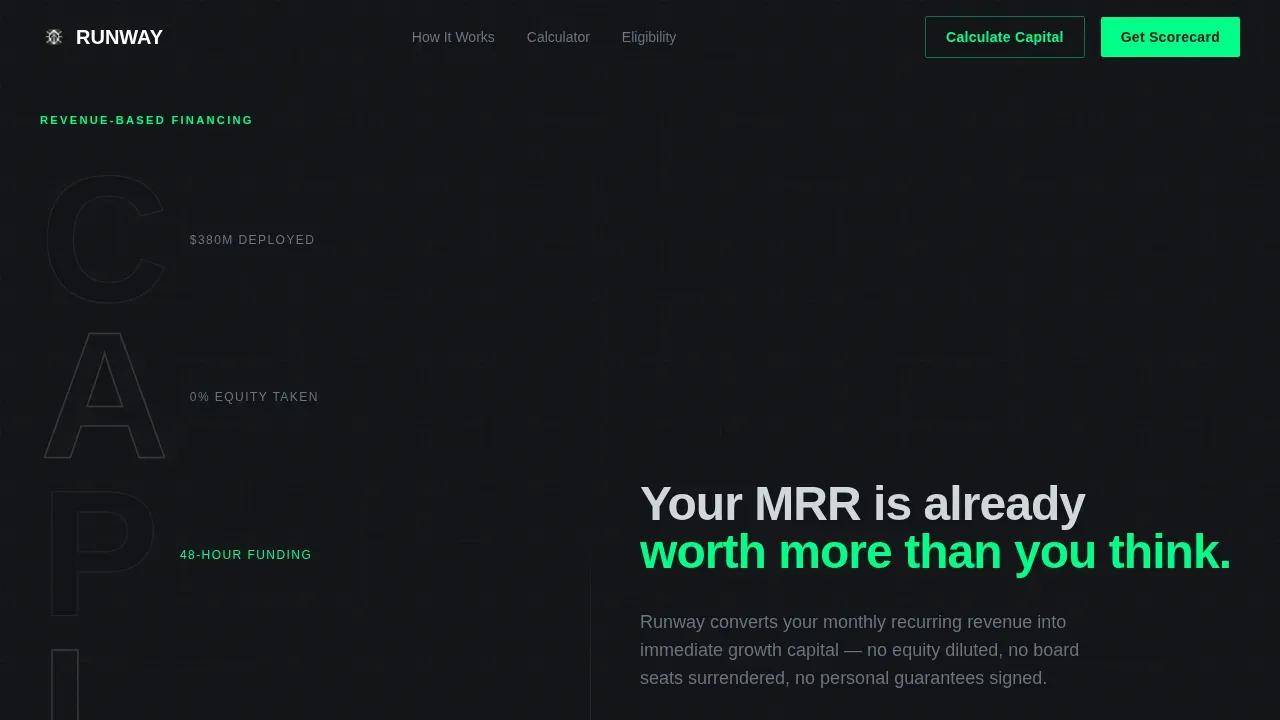The width and height of the screenshot is (1280, 720).
Task: Click the Get Scorecard button
Action: [1170, 37]
